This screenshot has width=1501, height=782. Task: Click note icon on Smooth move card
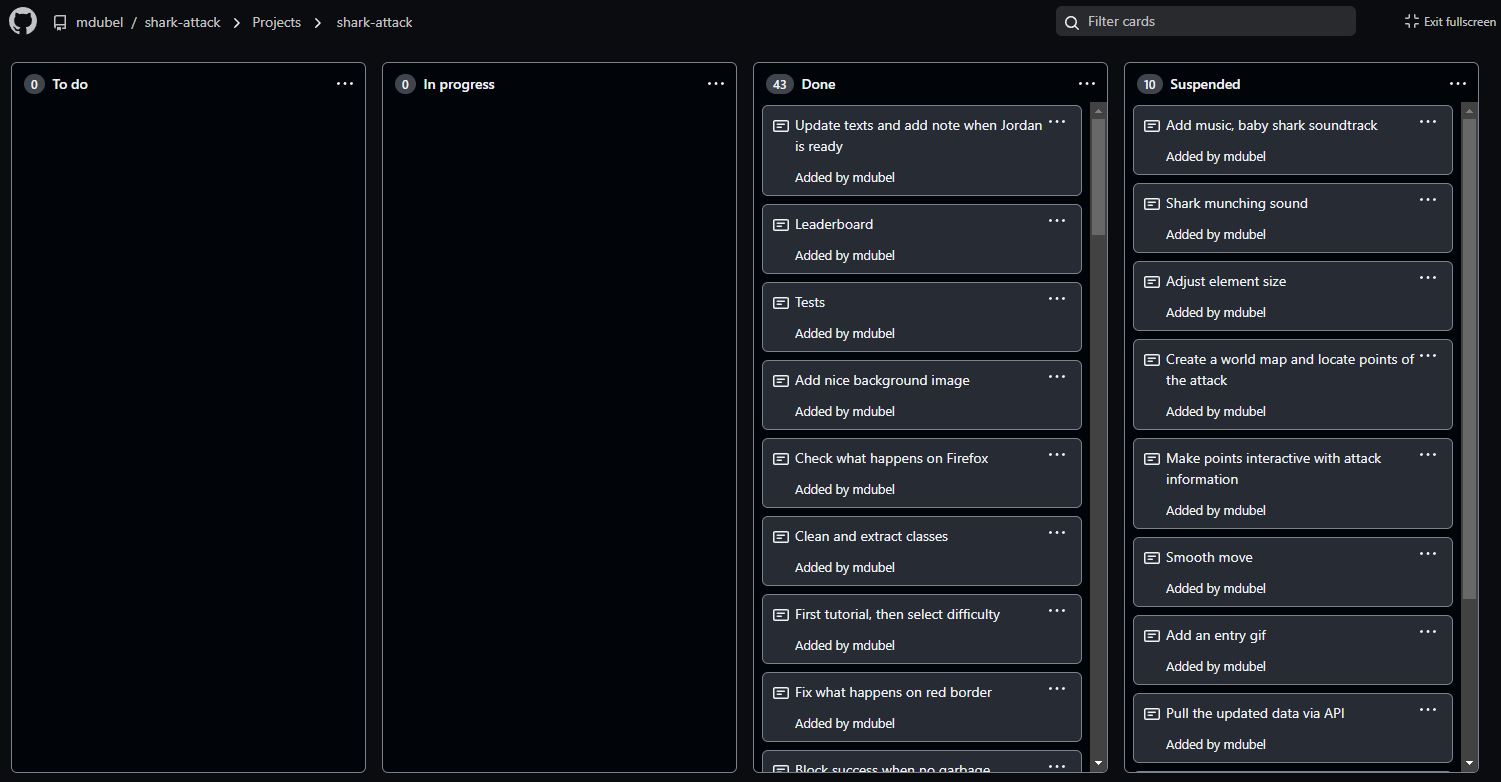coord(1152,558)
